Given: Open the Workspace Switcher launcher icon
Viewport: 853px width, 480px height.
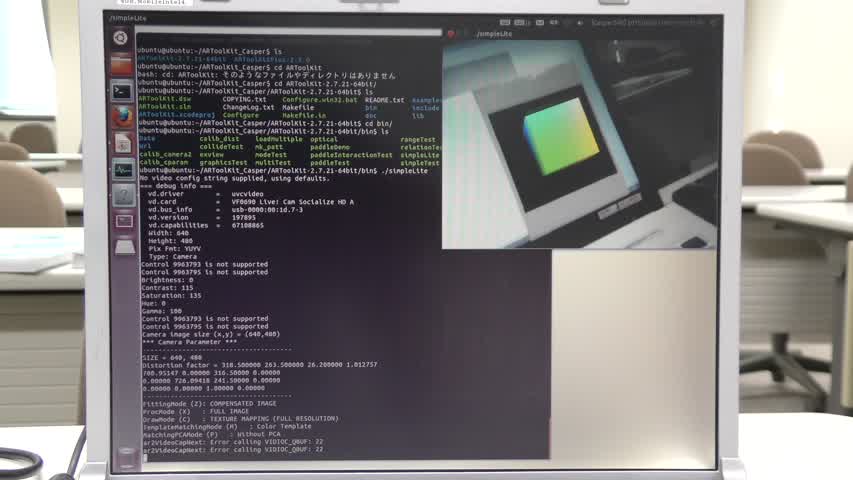Looking at the screenshot, I should pyautogui.click(x=125, y=220).
